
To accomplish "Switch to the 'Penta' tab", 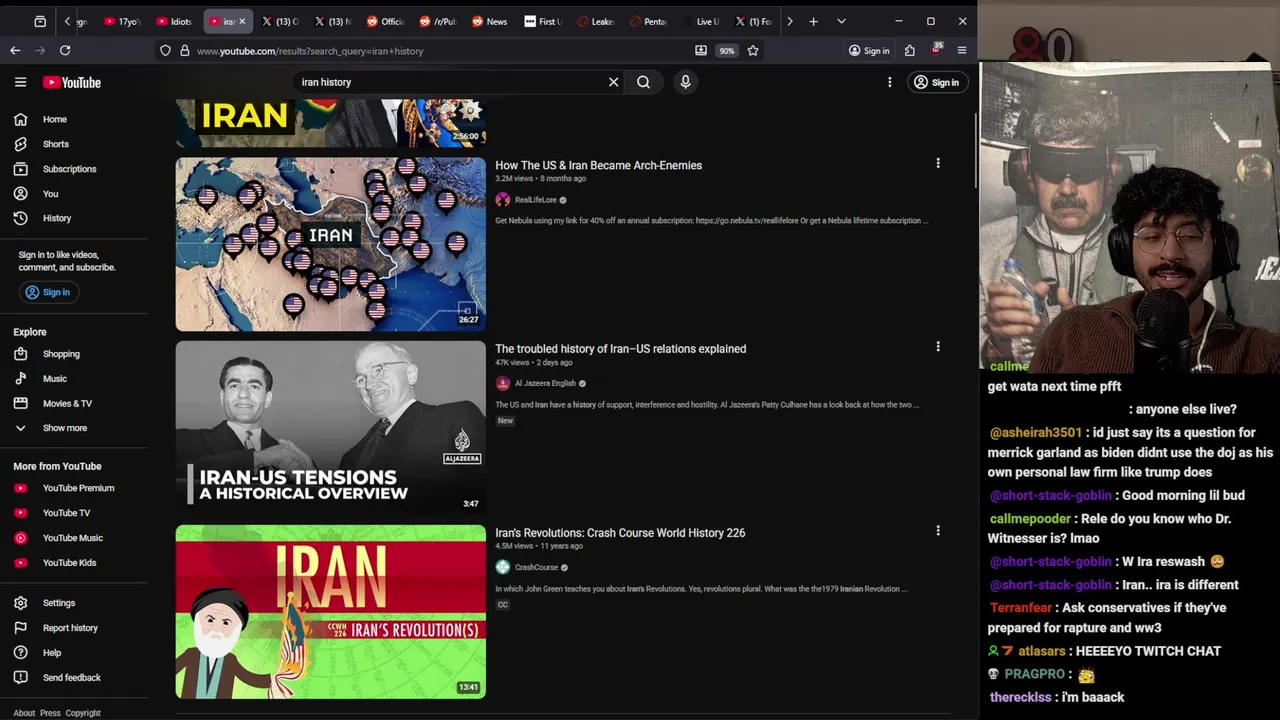I will (648, 21).
